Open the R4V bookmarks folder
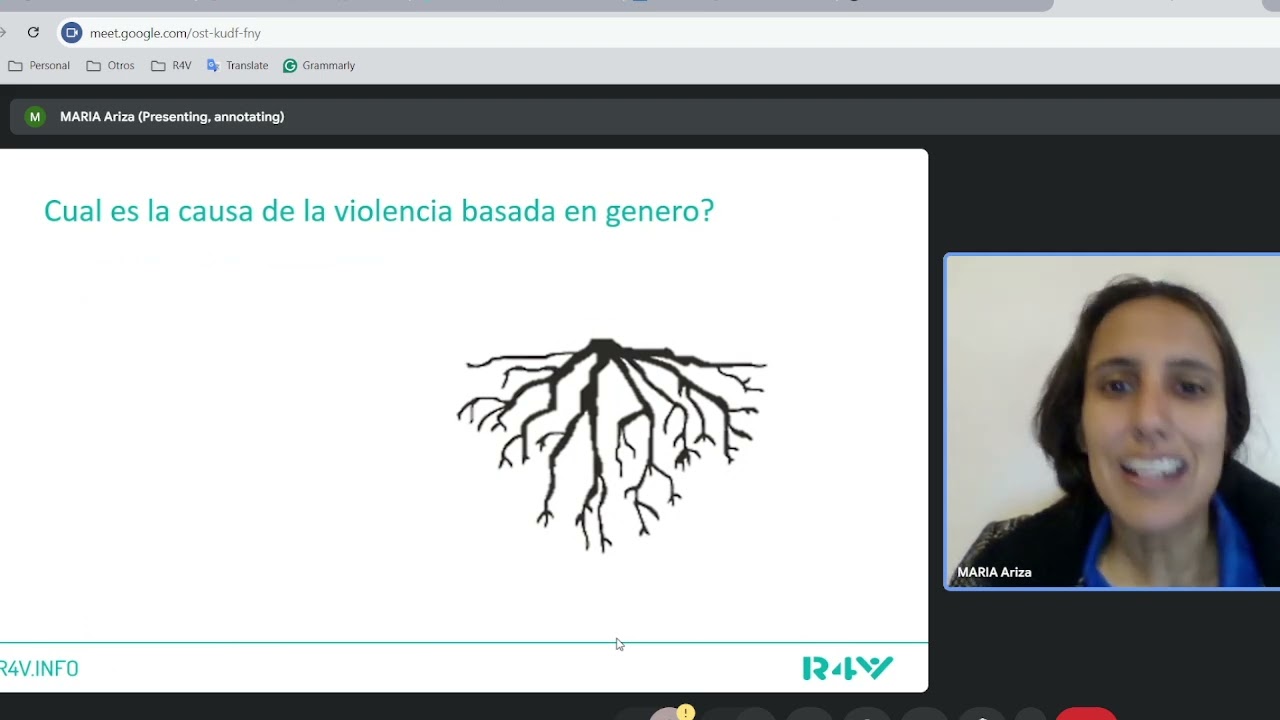Image resolution: width=1280 pixels, height=720 pixels. click(171, 65)
